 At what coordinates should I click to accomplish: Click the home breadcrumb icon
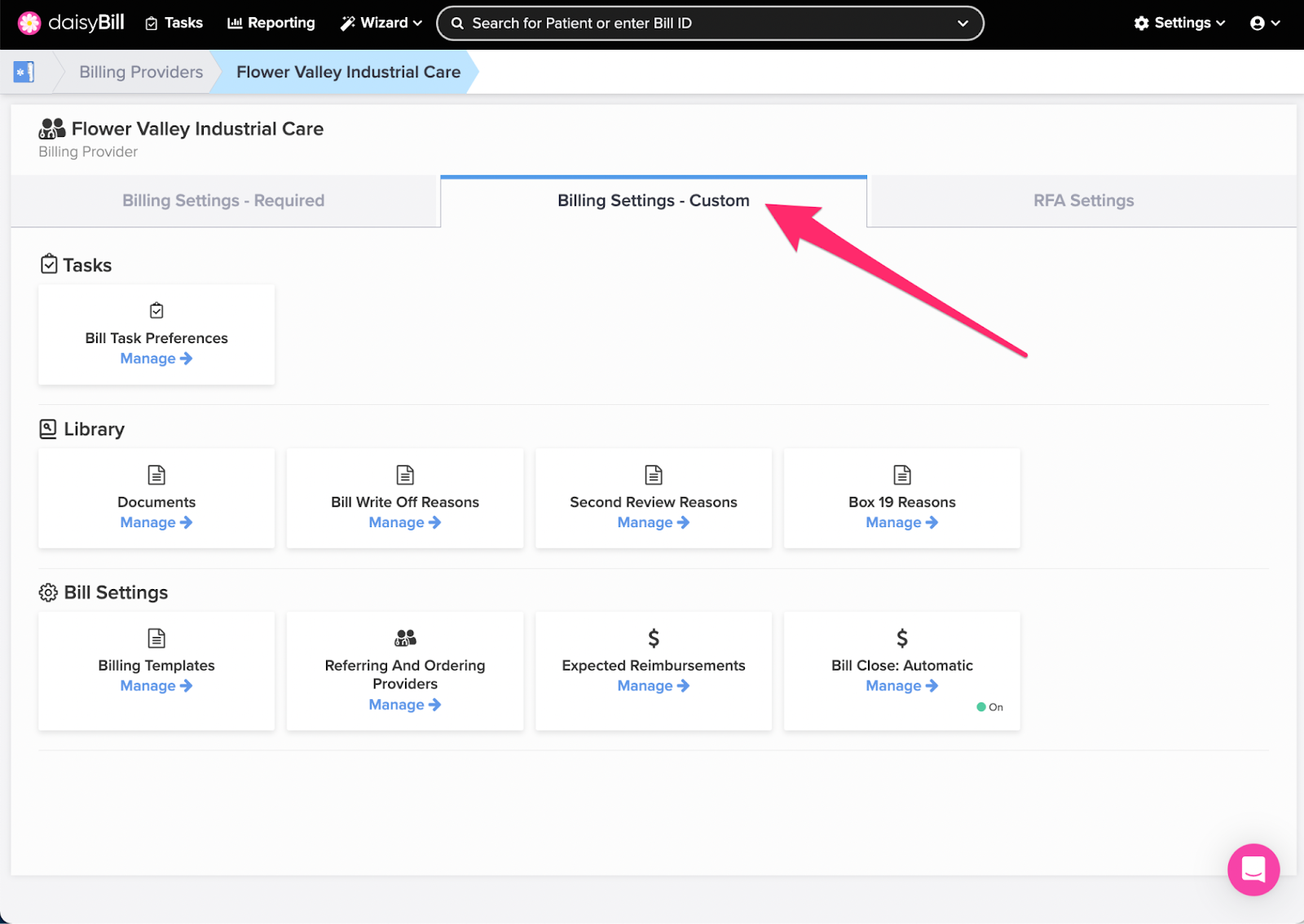pyautogui.click(x=24, y=72)
